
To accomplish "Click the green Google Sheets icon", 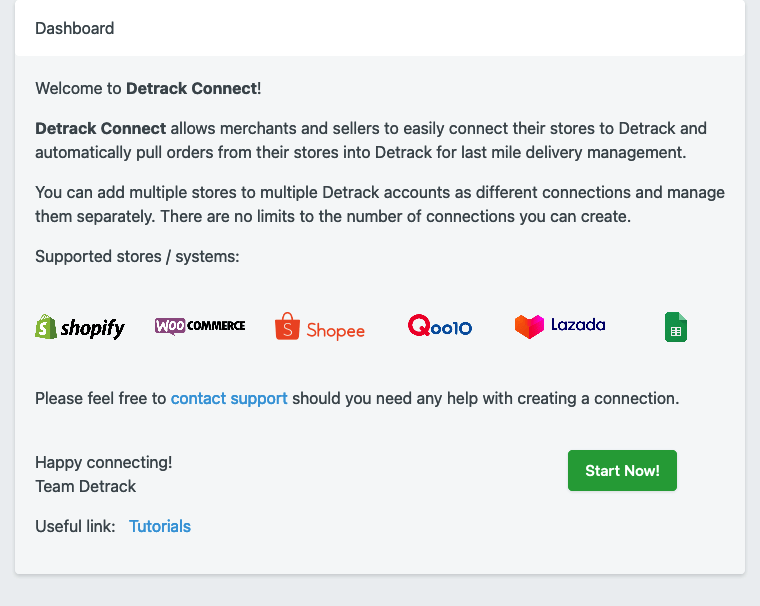I will click(676, 327).
